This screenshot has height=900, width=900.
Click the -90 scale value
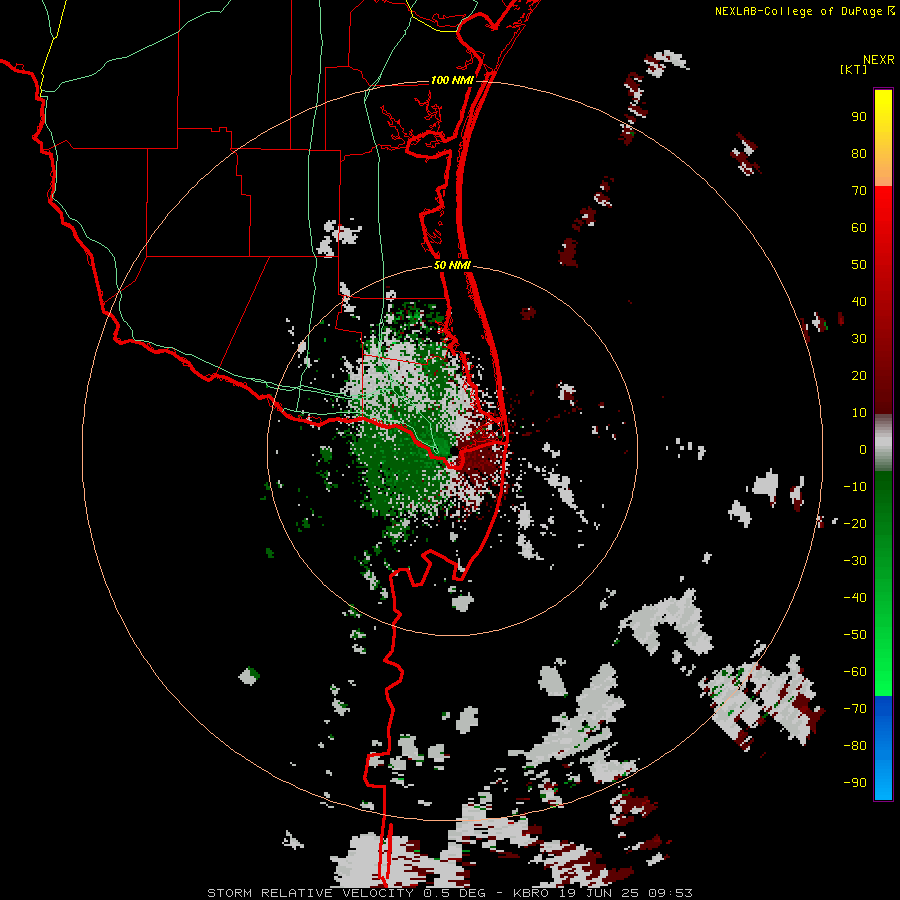coord(855,782)
